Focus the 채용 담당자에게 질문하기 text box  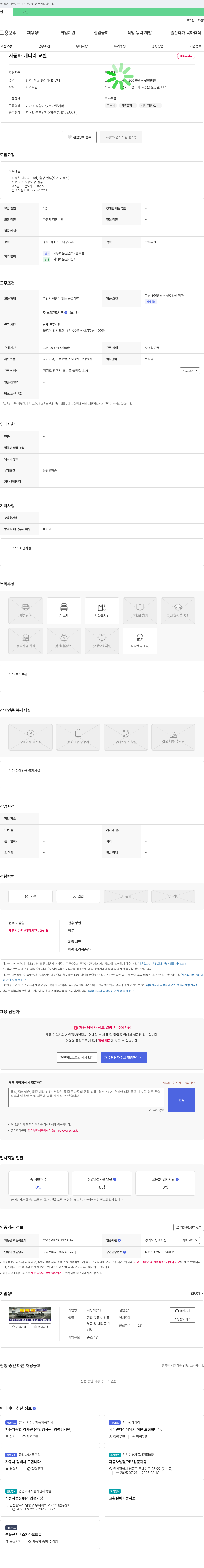pos(86,1097)
